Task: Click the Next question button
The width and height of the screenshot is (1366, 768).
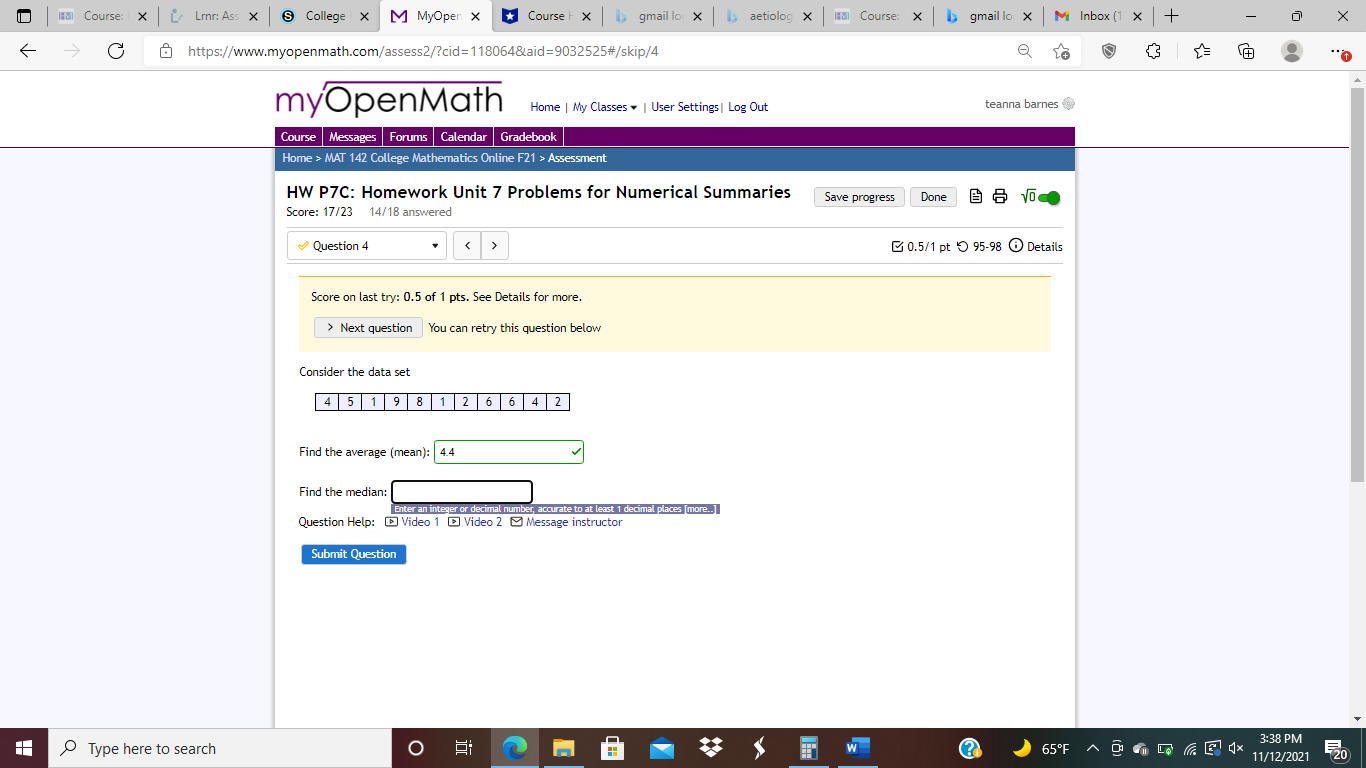Action: tap(368, 328)
